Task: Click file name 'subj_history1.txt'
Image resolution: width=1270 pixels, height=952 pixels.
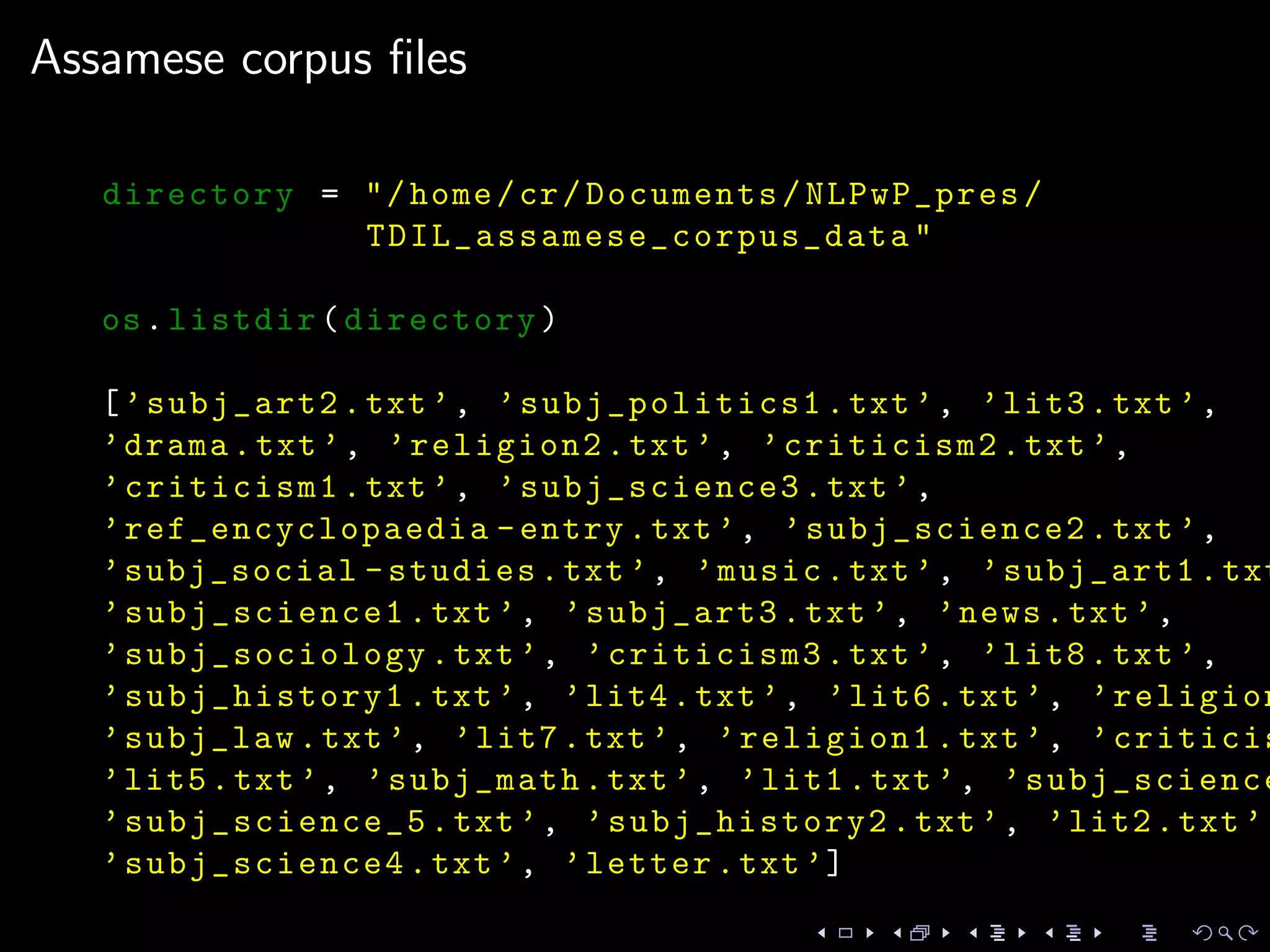Action: click(308, 697)
